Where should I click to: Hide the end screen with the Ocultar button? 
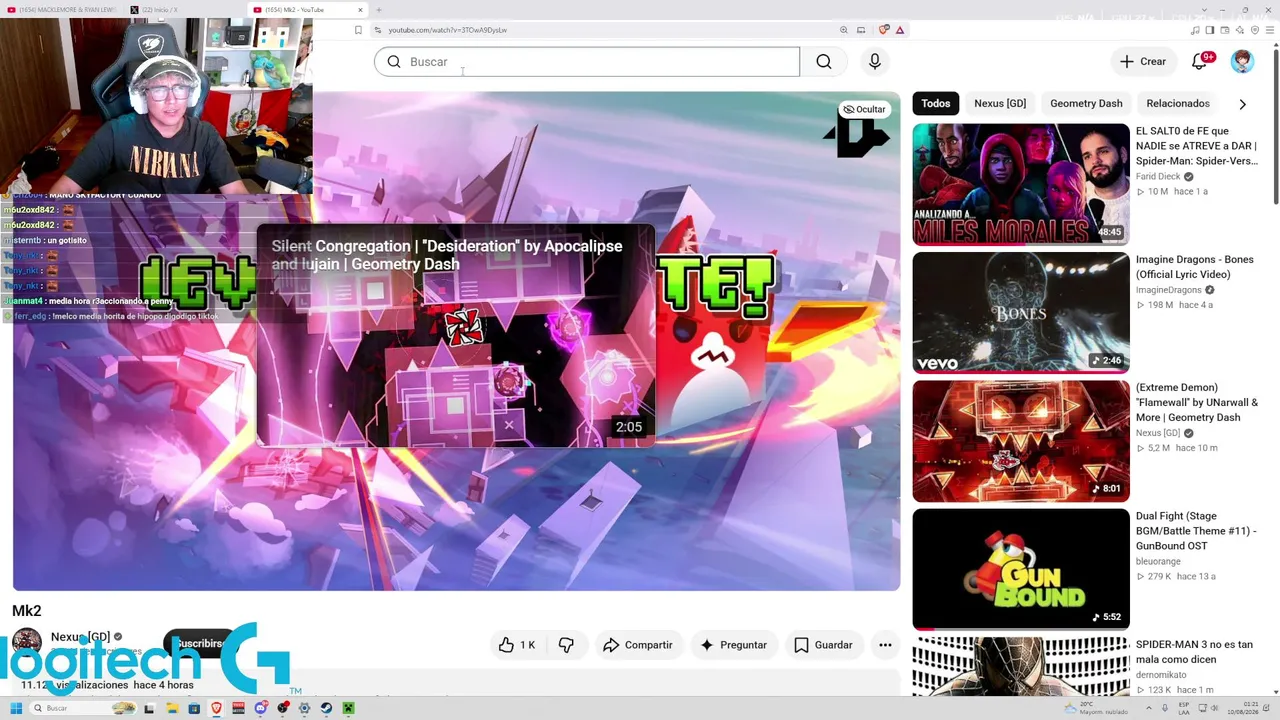point(864,109)
